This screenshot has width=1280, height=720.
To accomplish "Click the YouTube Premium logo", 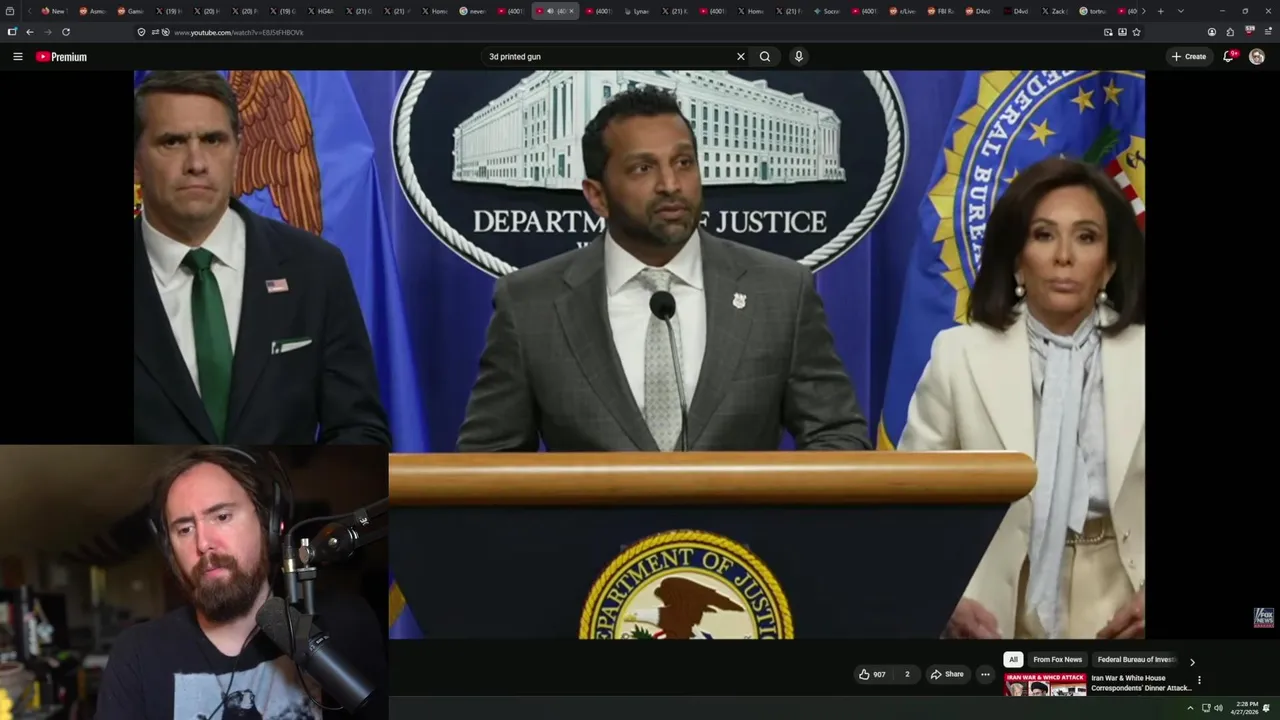I will point(61,57).
